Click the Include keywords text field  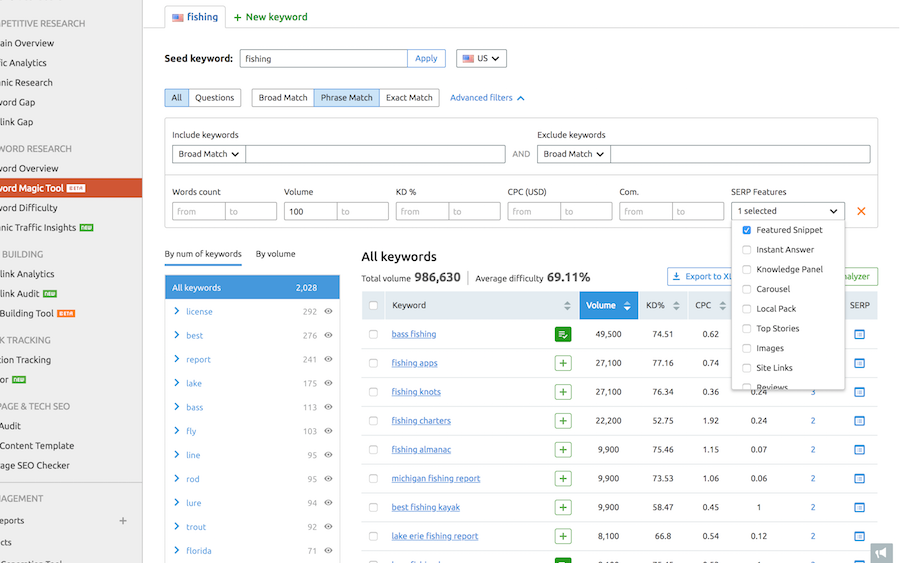pyautogui.click(x=375, y=154)
